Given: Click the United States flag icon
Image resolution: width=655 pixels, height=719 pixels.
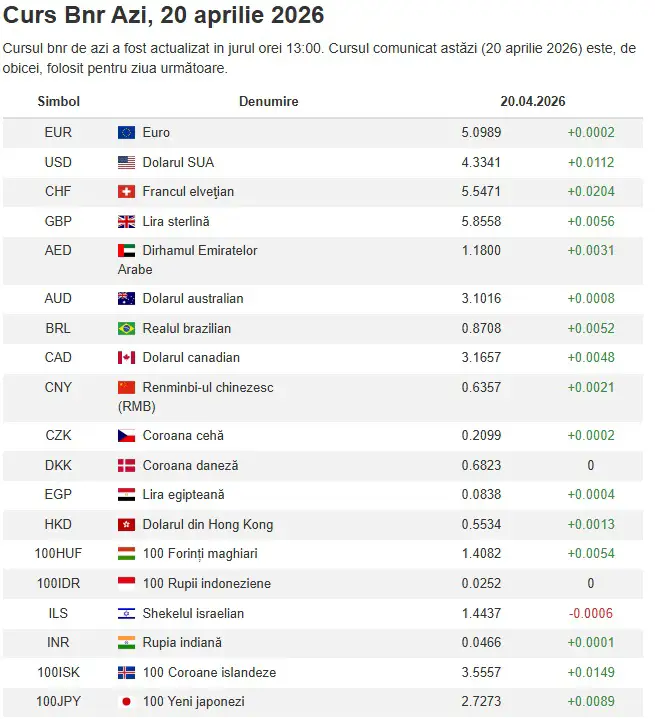Looking at the screenshot, I should (x=126, y=162).
